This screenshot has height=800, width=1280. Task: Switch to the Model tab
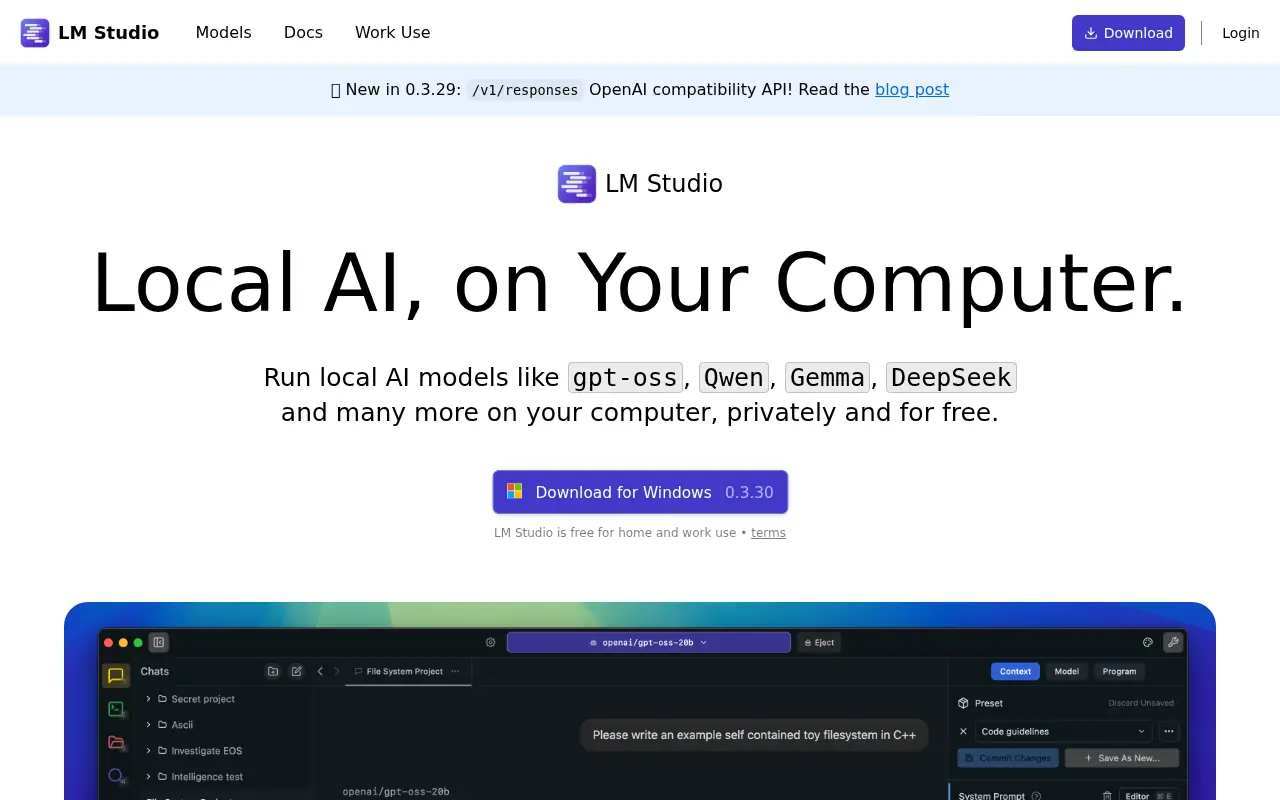click(x=1066, y=671)
